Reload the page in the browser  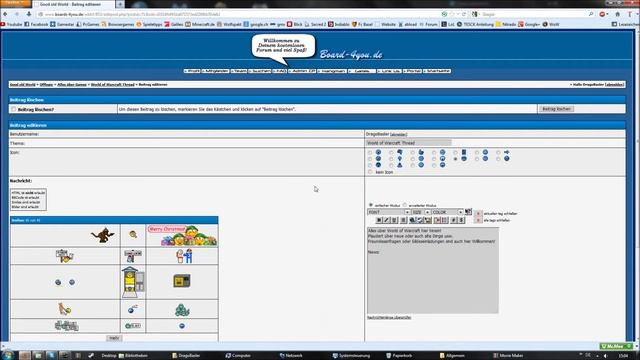[x=464, y=14]
